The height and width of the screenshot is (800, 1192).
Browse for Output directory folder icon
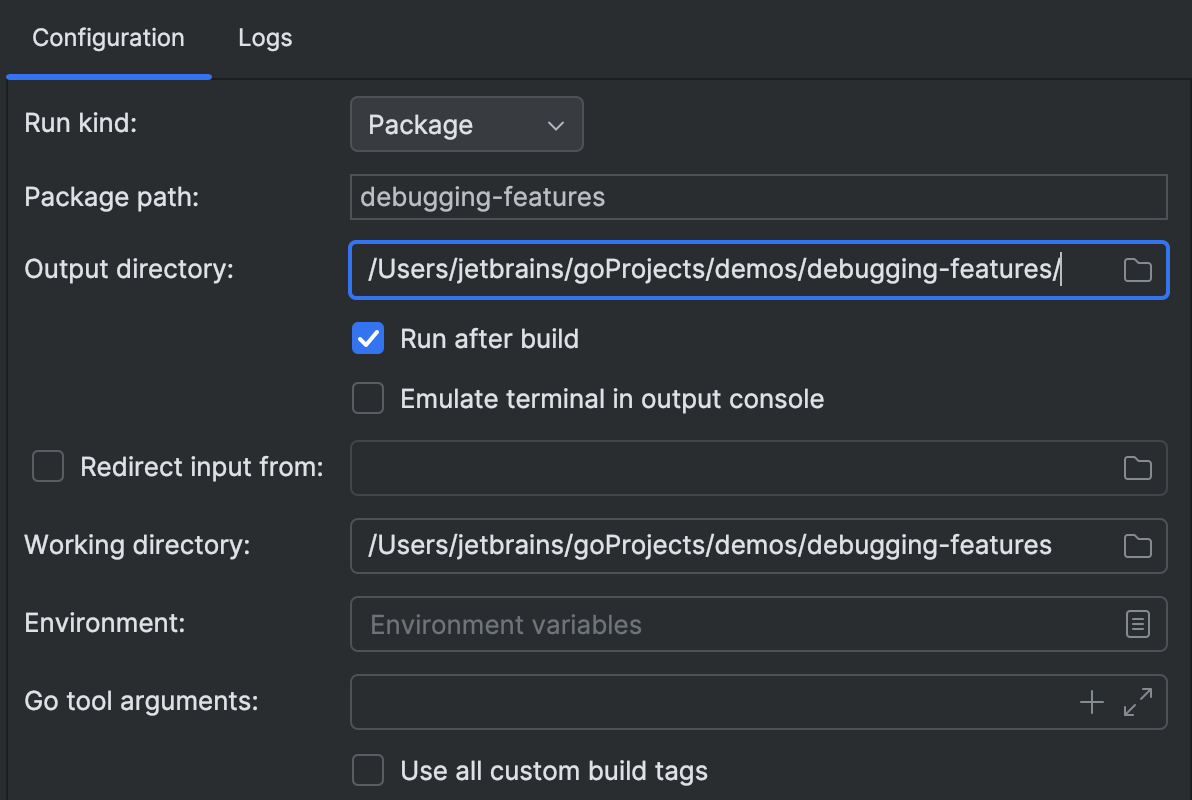point(1137,270)
